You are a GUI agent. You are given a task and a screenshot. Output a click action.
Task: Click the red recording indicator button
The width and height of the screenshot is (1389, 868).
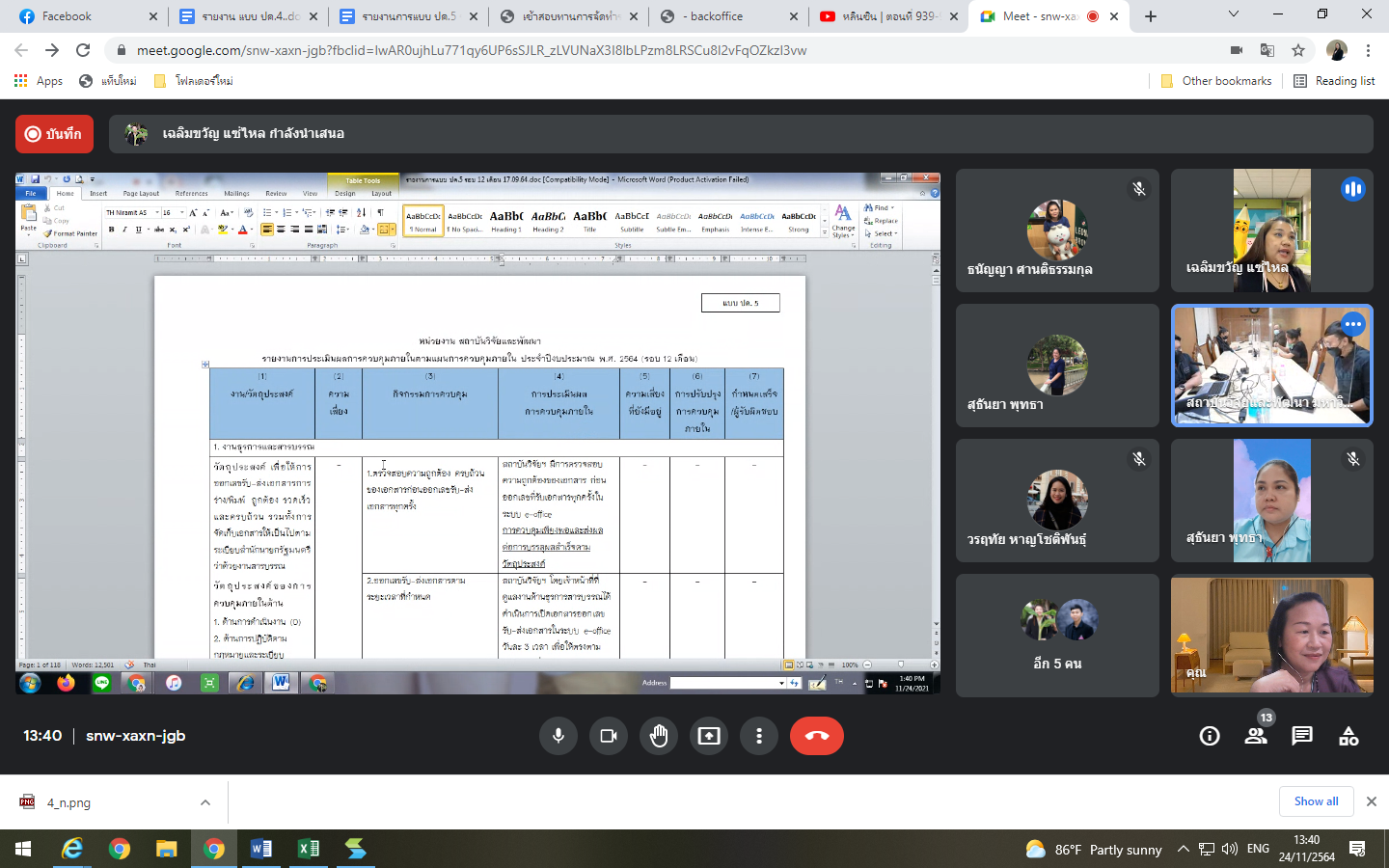click(54, 134)
